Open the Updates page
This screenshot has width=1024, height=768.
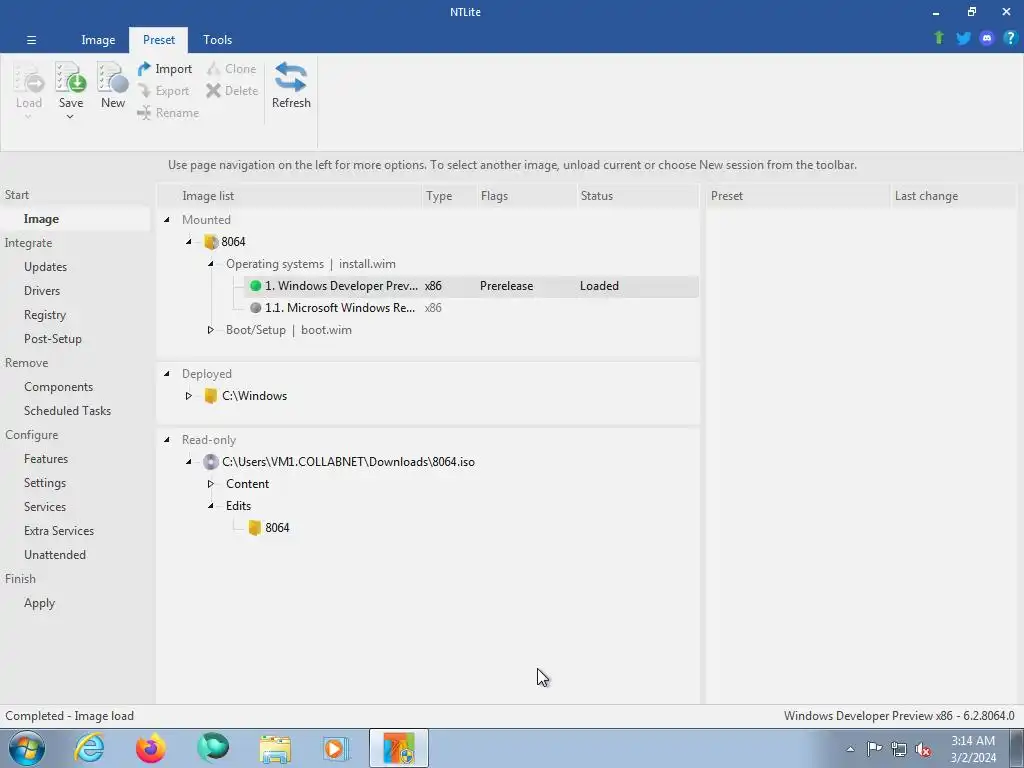[45, 266]
